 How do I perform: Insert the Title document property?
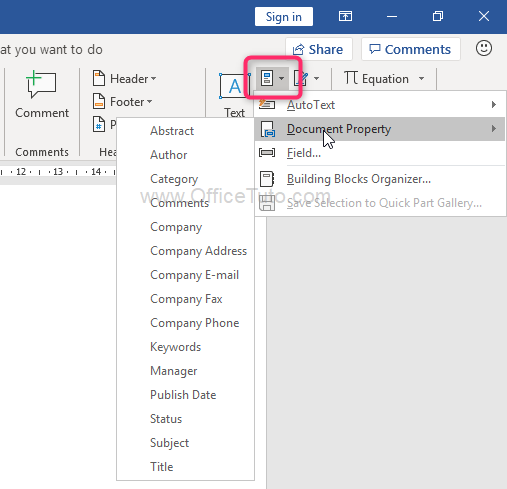(185, 467)
